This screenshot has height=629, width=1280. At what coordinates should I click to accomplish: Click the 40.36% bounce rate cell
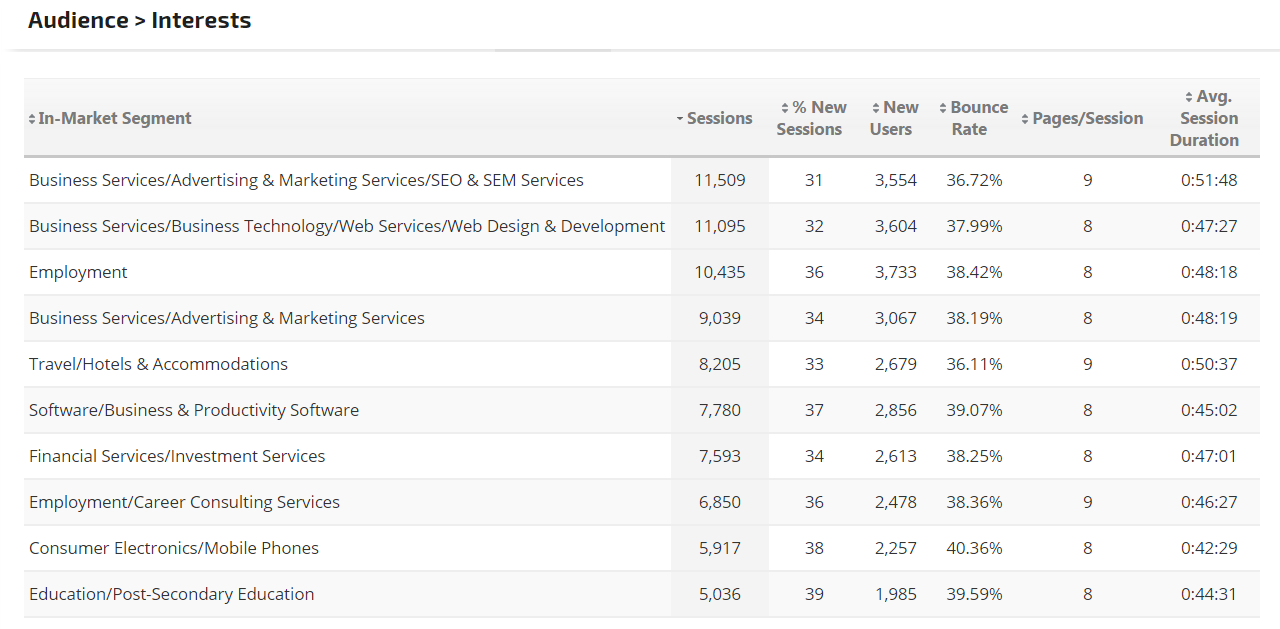(x=974, y=548)
